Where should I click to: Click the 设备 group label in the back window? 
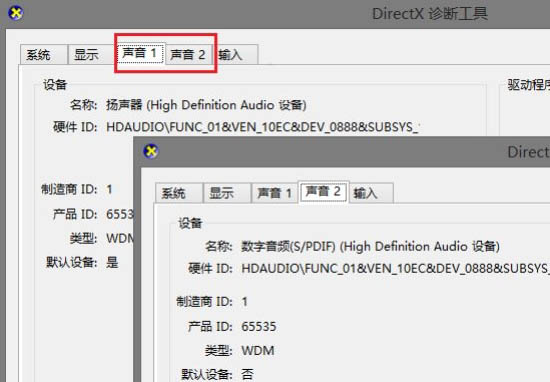[x=55, y=85]
